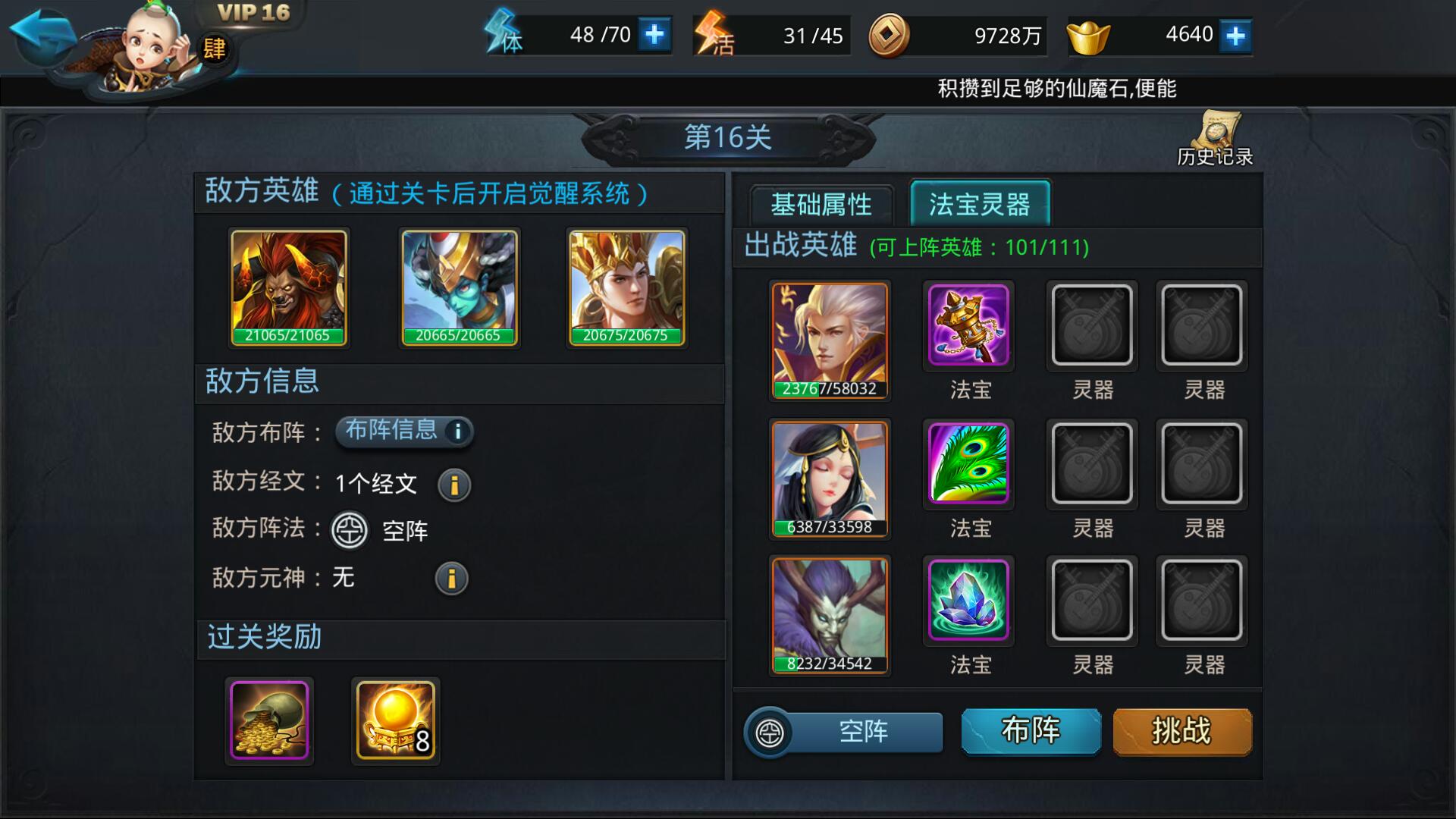Select the golden scepter 法宝 icon

point(968,325)
